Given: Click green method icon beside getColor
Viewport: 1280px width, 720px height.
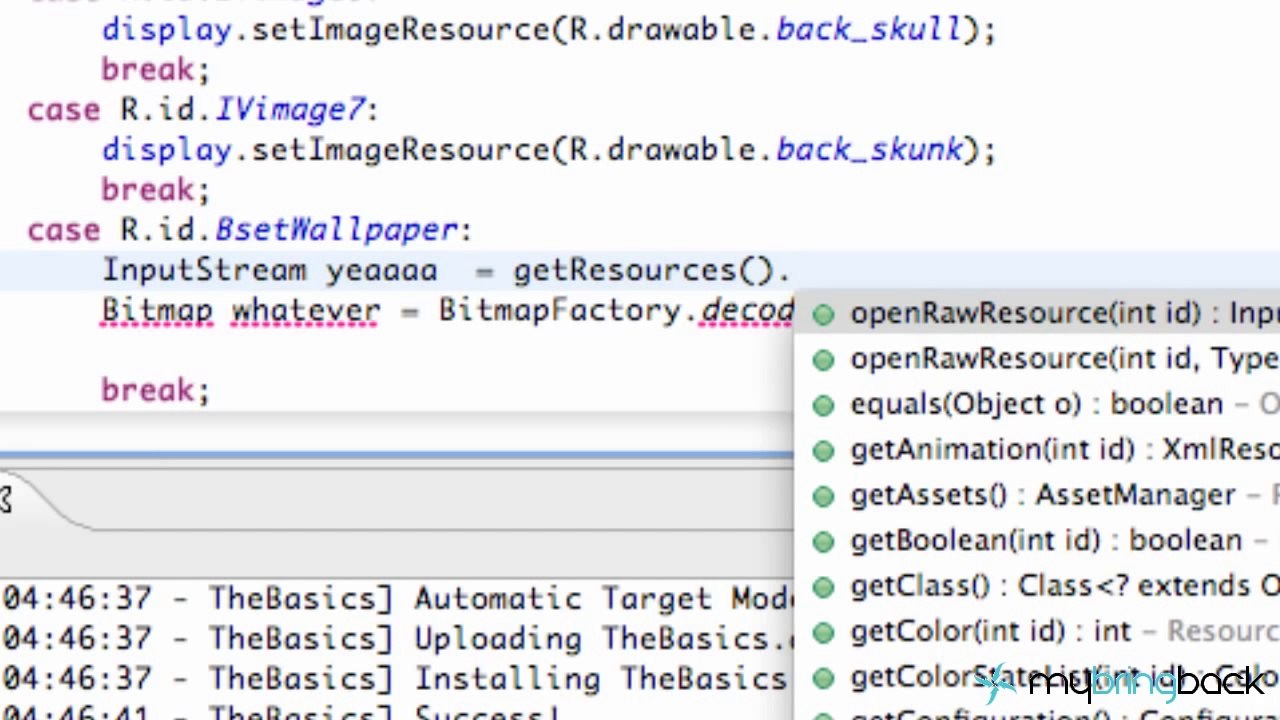Looking at the screenshot, I should point(823,633).
